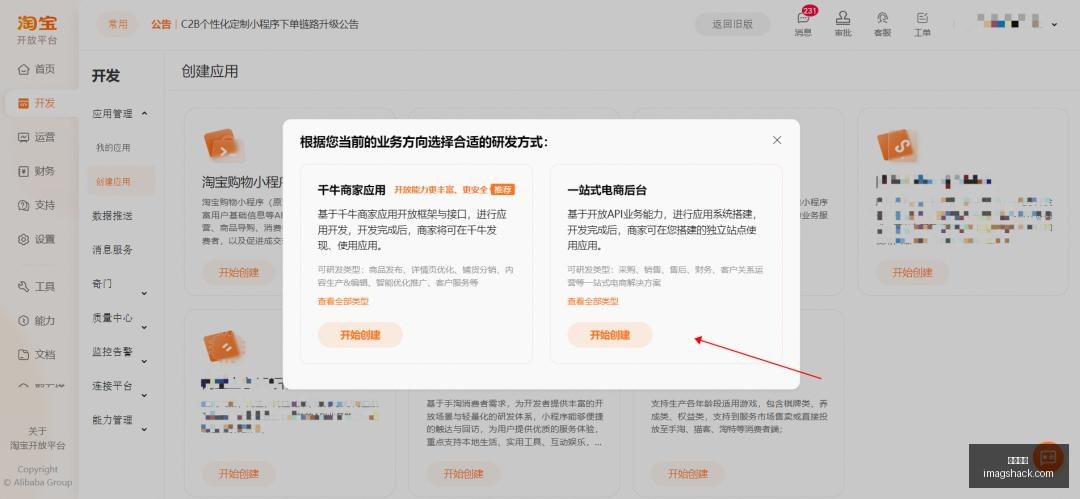This screenshot has width=1080, height=499.
Task: Expand the 奇门 menu section
Action: pyautogui.click(x=121, y=284)
